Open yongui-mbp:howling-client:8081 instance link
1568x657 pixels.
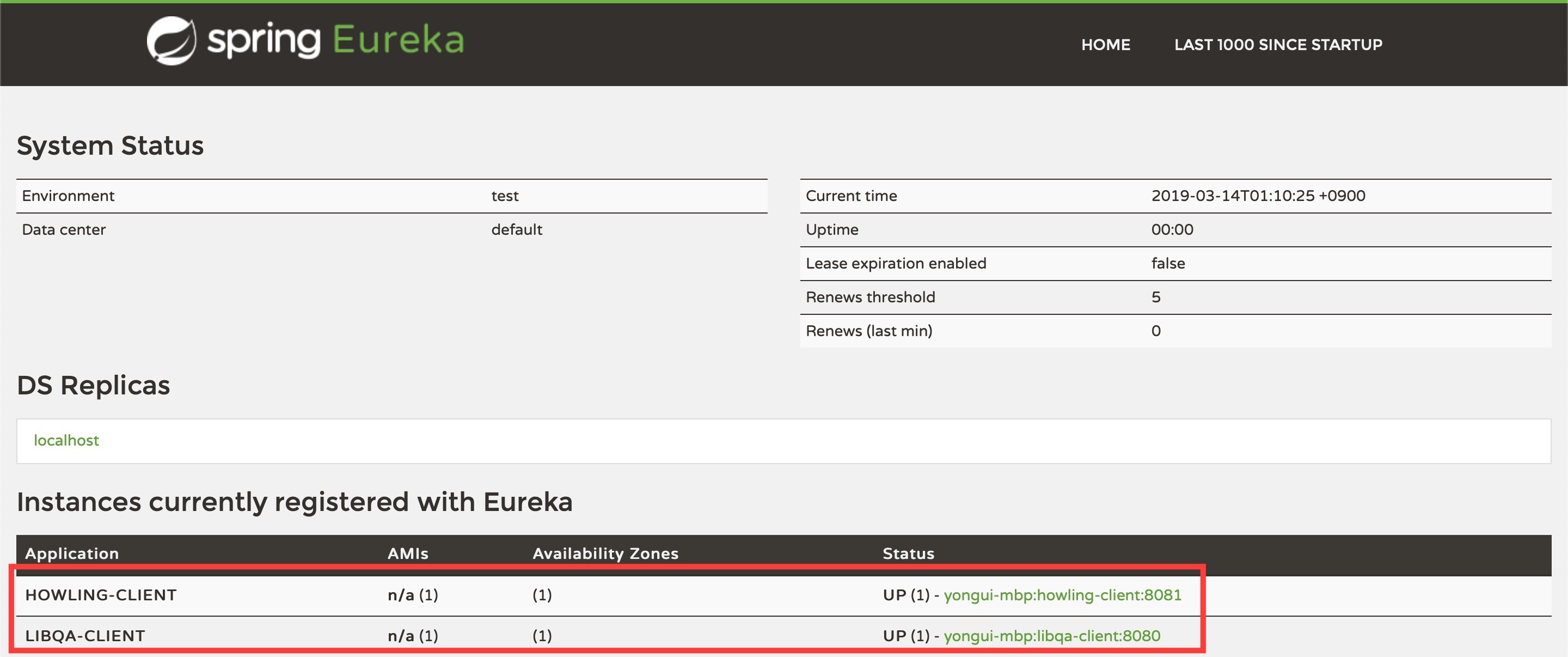click(x=1062, y=595)
